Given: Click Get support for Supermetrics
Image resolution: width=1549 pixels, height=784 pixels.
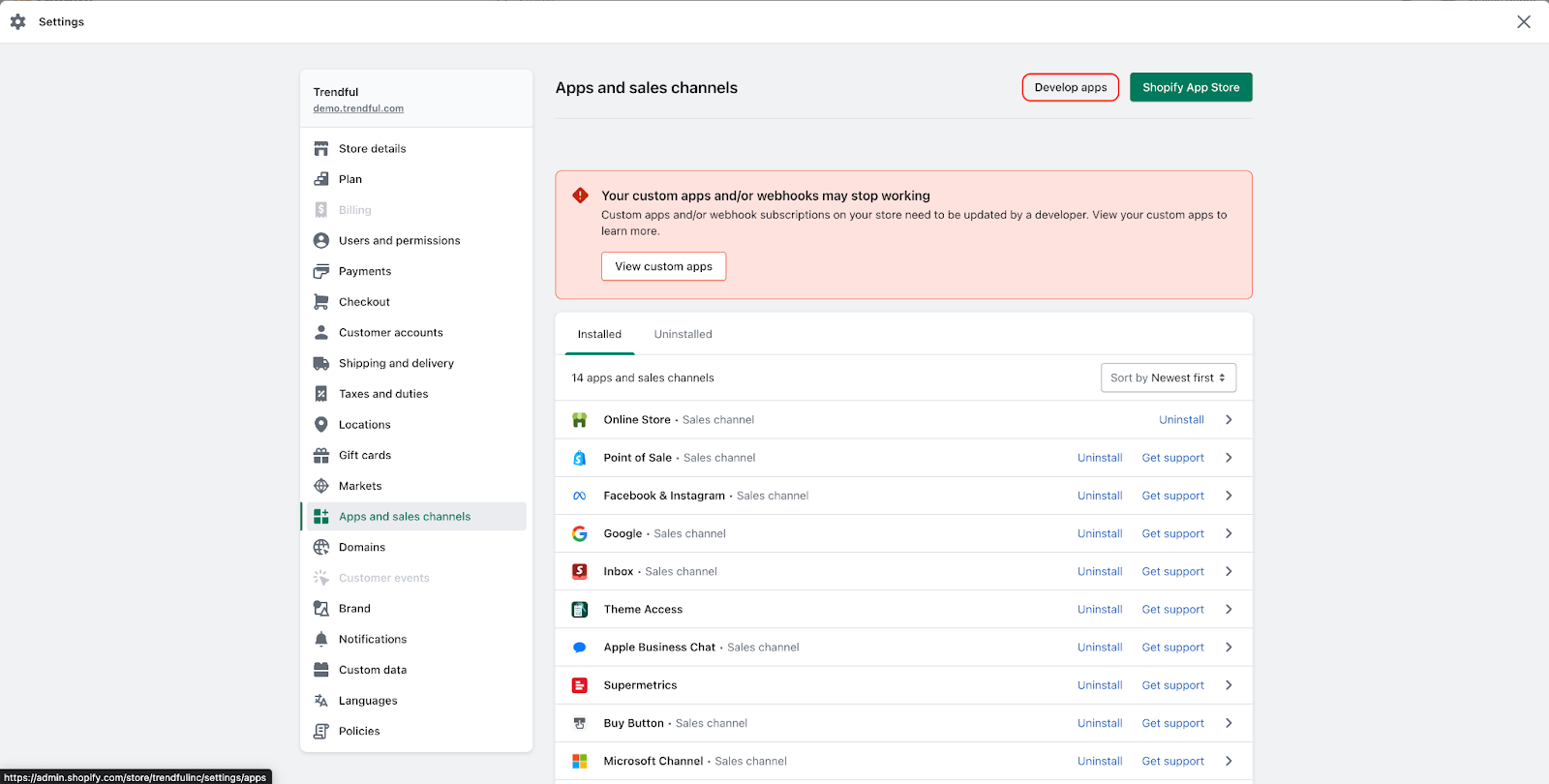Looking at the screenshot, I should [1172, 685].
